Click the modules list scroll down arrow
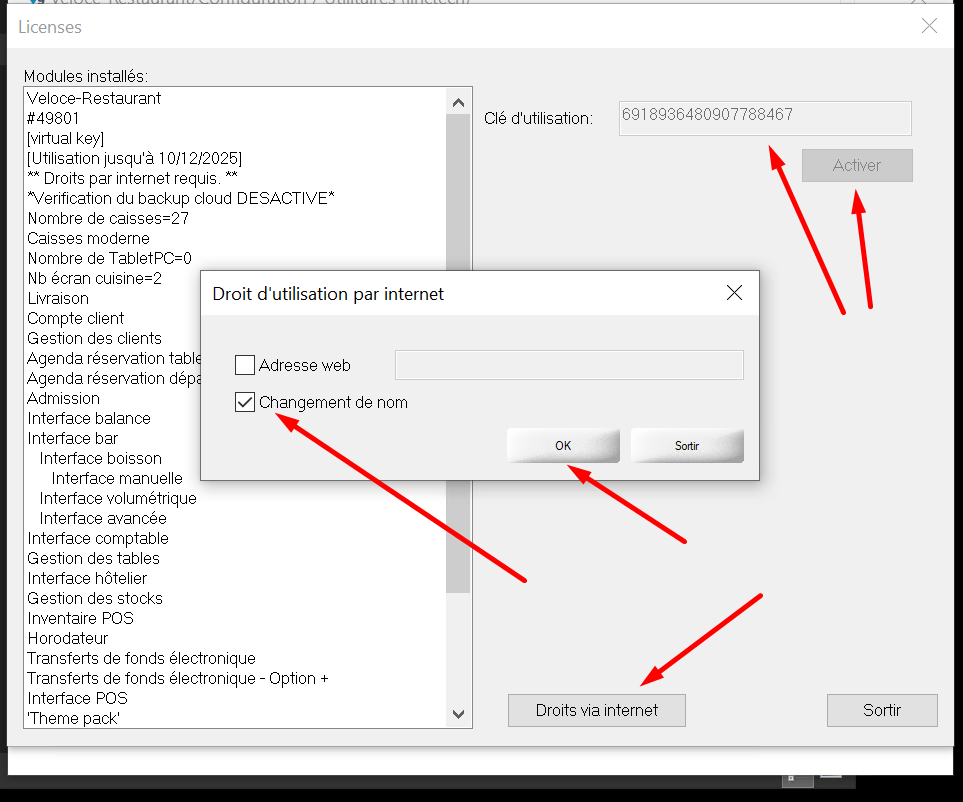Viewport: 963px width, 802px height. (x=458, y=714)
